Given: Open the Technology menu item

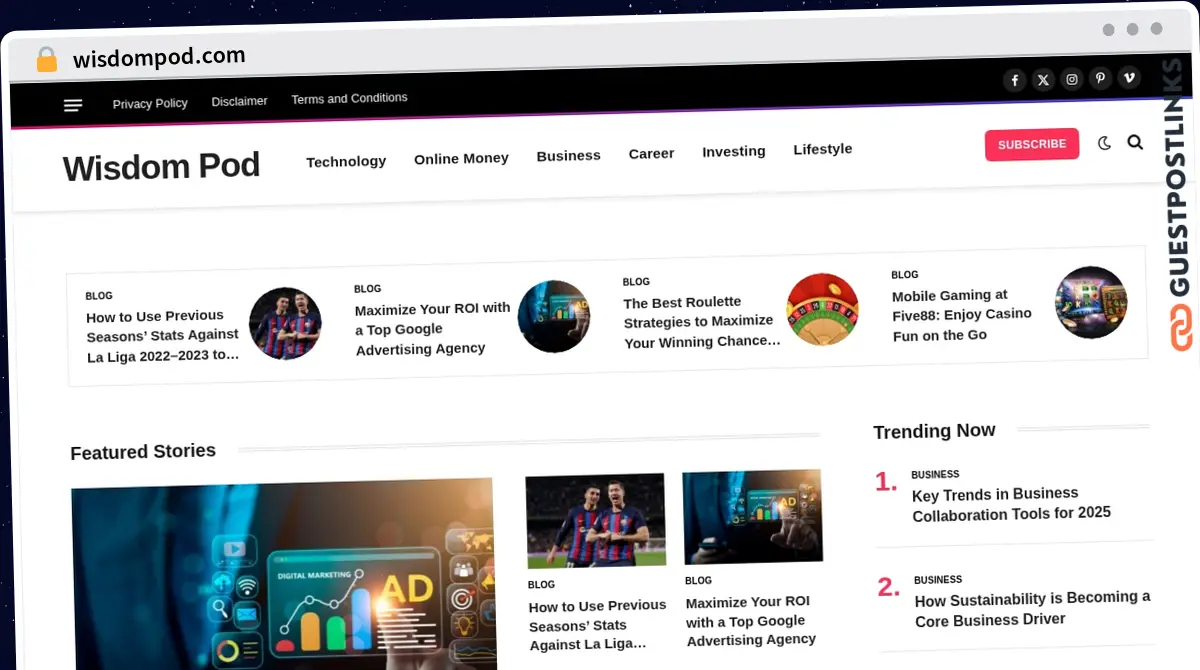Looking at the screenshot, I should pos(346,161).
